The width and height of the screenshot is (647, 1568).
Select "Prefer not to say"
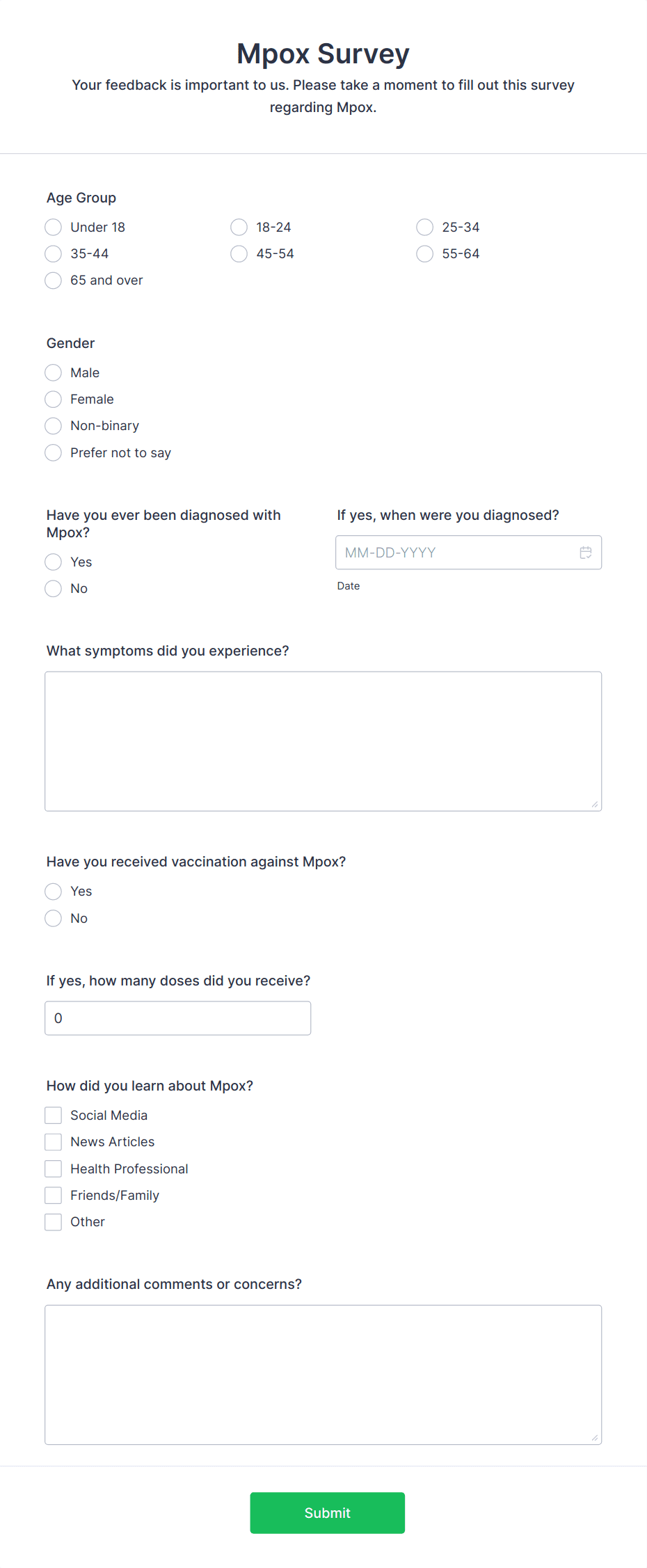click(x=53, y=452)
